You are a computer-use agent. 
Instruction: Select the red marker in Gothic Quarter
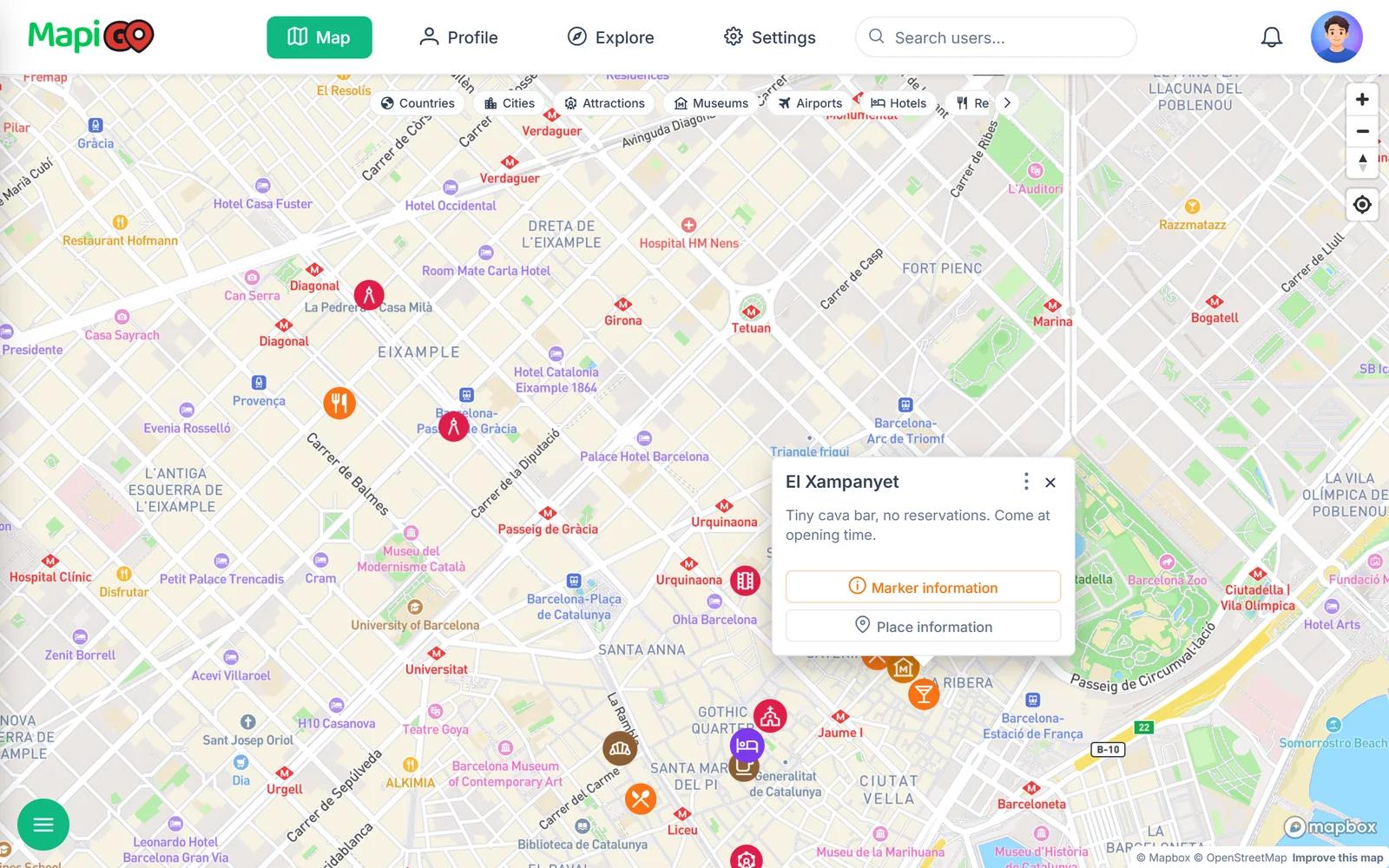coord(770,716)
